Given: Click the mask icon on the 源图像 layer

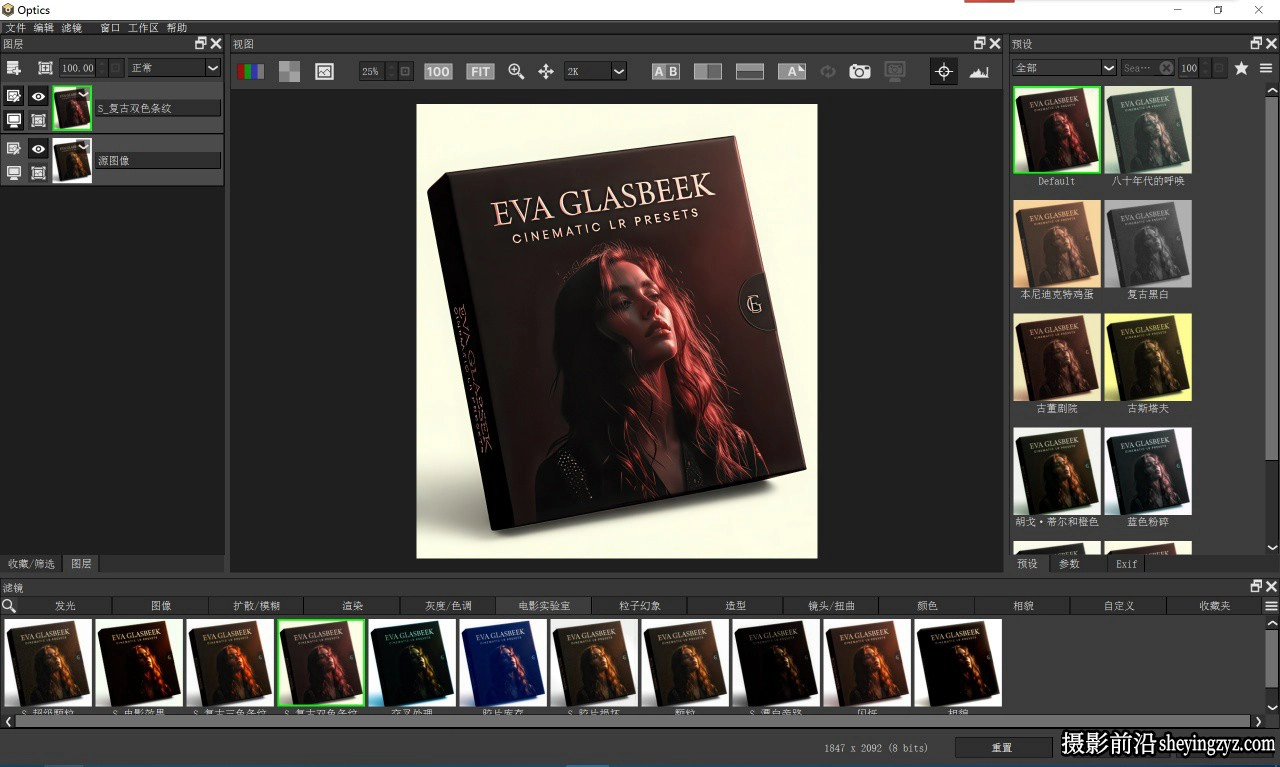Looking at the screenshot, I should tap(38, 173).
